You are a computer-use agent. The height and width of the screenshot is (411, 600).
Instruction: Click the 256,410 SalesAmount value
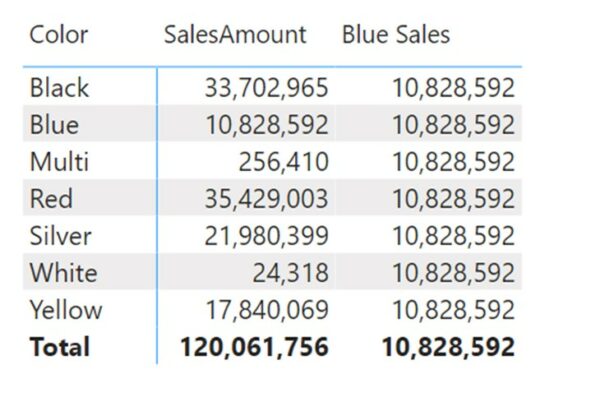coord(283,162)
